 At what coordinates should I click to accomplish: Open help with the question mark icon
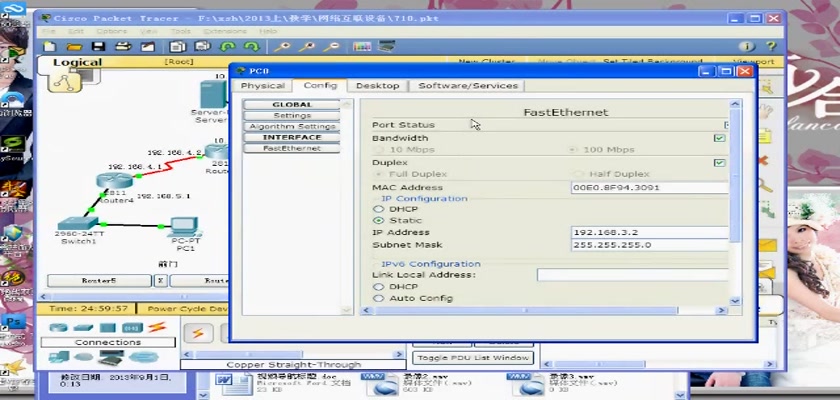770,47
